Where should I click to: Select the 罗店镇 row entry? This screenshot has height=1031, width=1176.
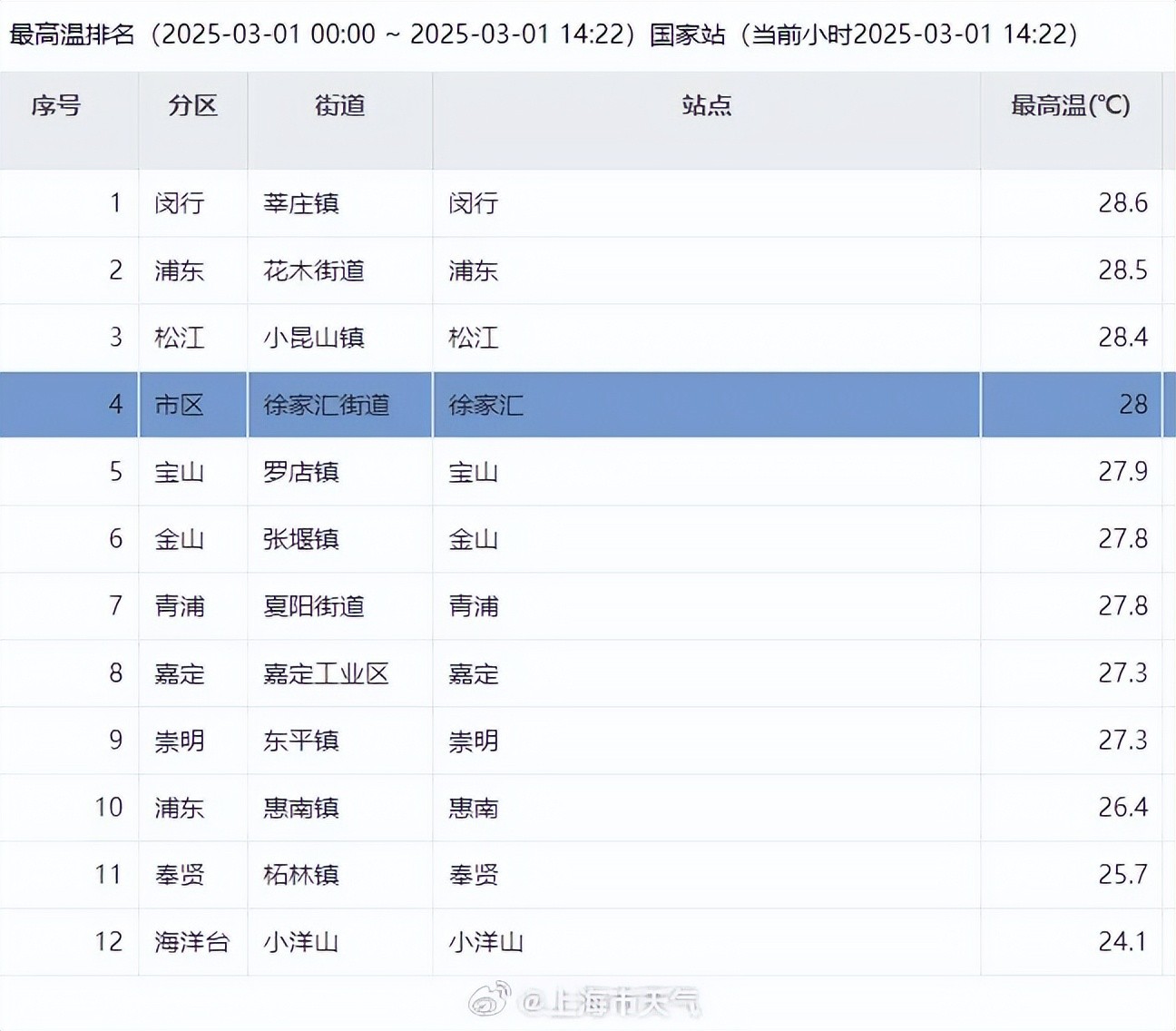(x=301, y=472)
